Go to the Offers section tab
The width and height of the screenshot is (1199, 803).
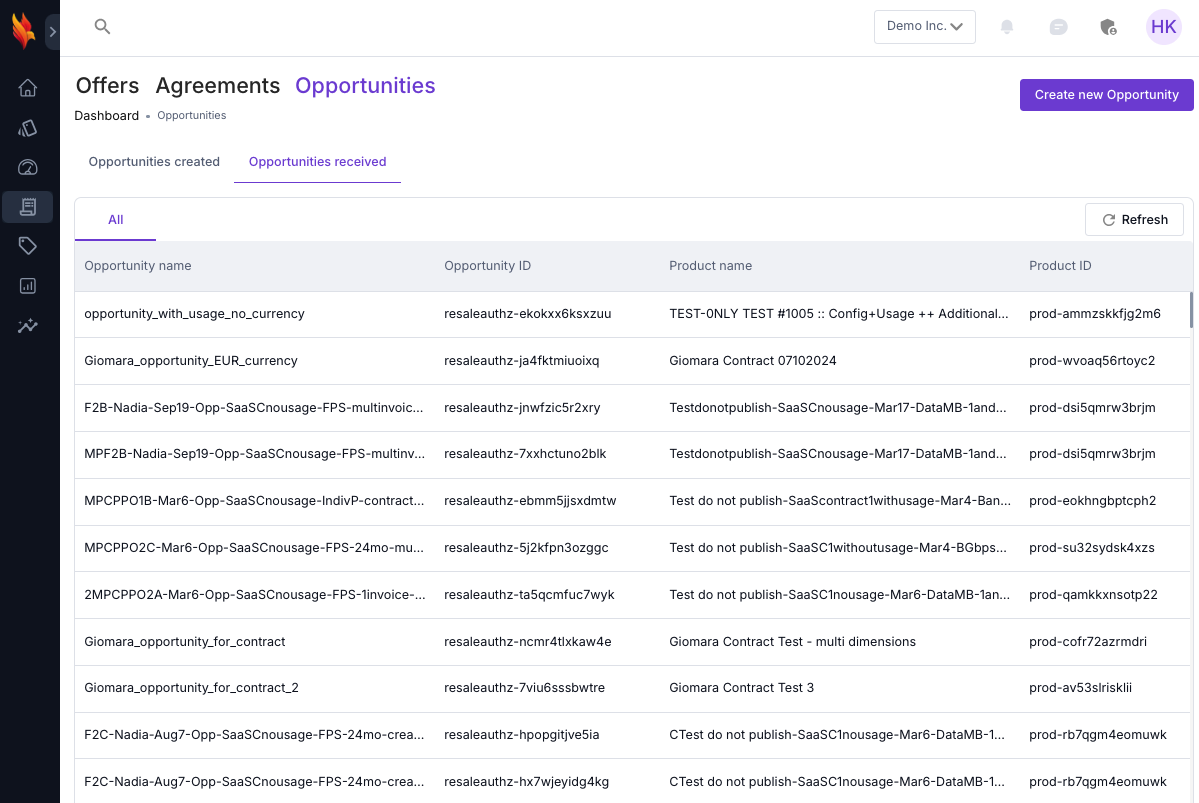pyautogui.click(x=107, y=86)
